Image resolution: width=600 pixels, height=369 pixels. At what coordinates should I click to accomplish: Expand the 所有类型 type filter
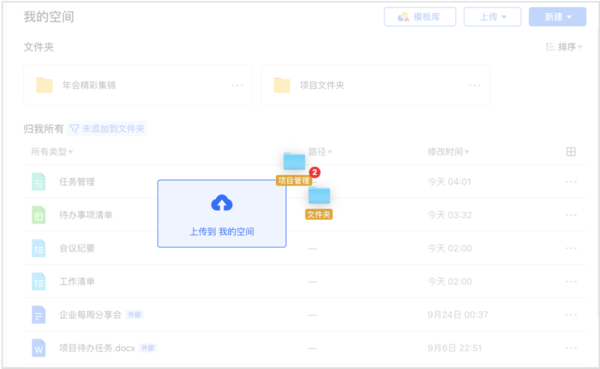[x=52, y=152]
